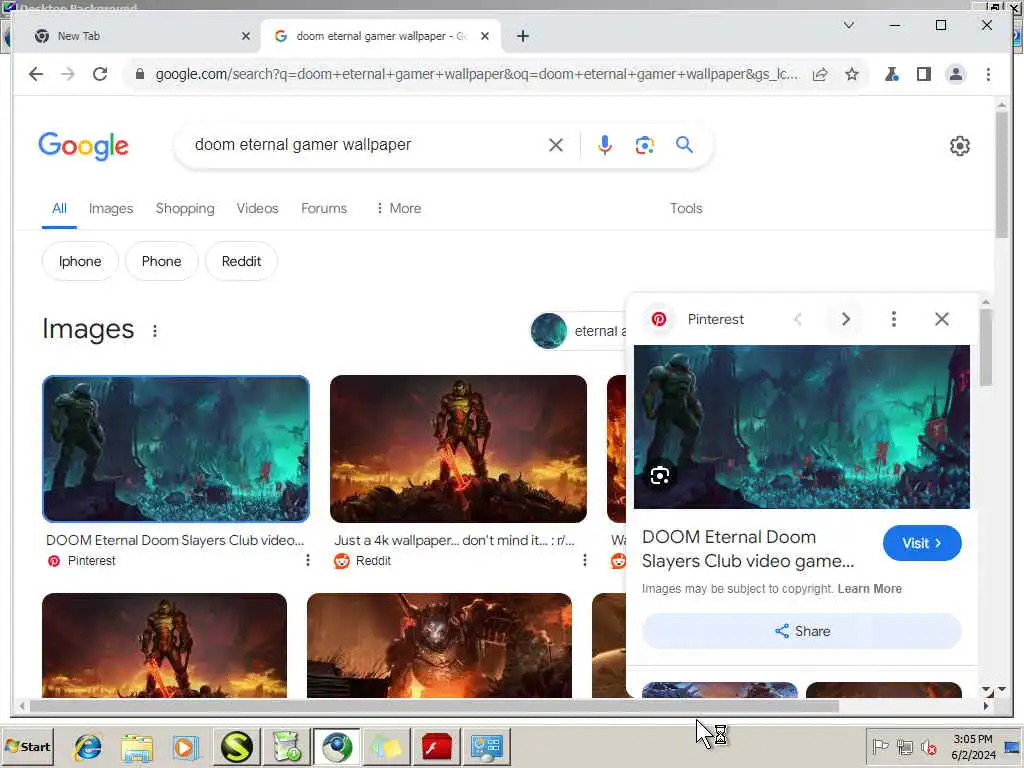Screen dimensions: 1024x768
Task: Click volume icon in system tray
Action: point(928,746)
